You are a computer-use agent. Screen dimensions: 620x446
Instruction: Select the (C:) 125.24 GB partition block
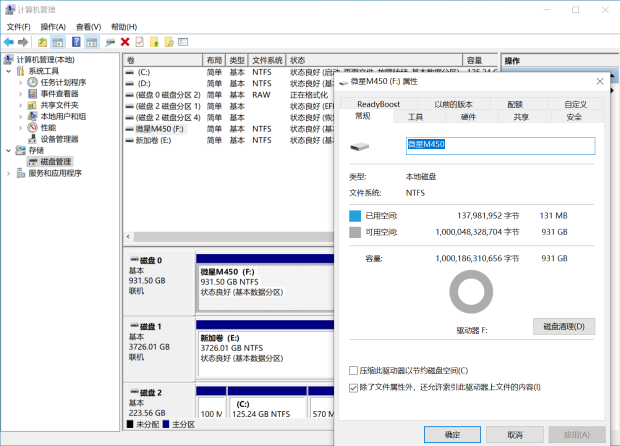coord(267,403)
